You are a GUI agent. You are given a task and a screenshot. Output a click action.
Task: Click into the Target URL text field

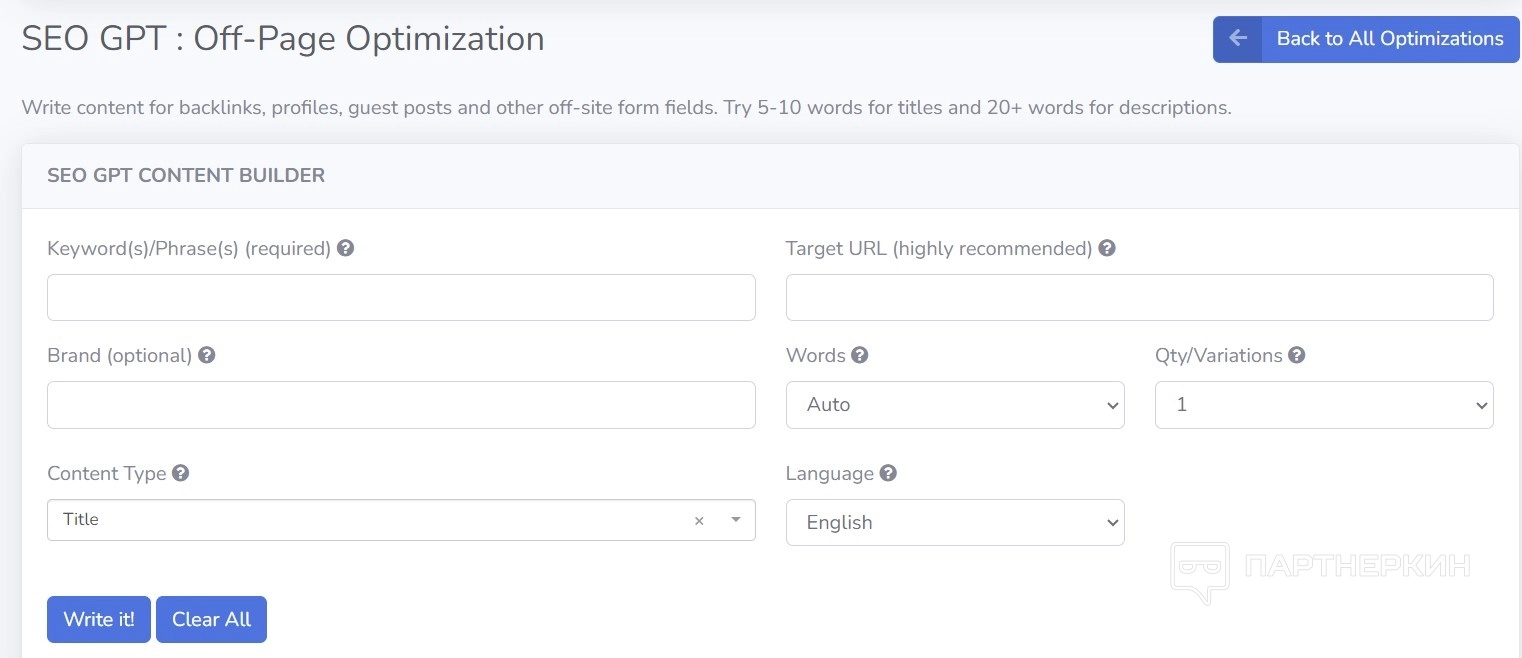pos(1139,298)
